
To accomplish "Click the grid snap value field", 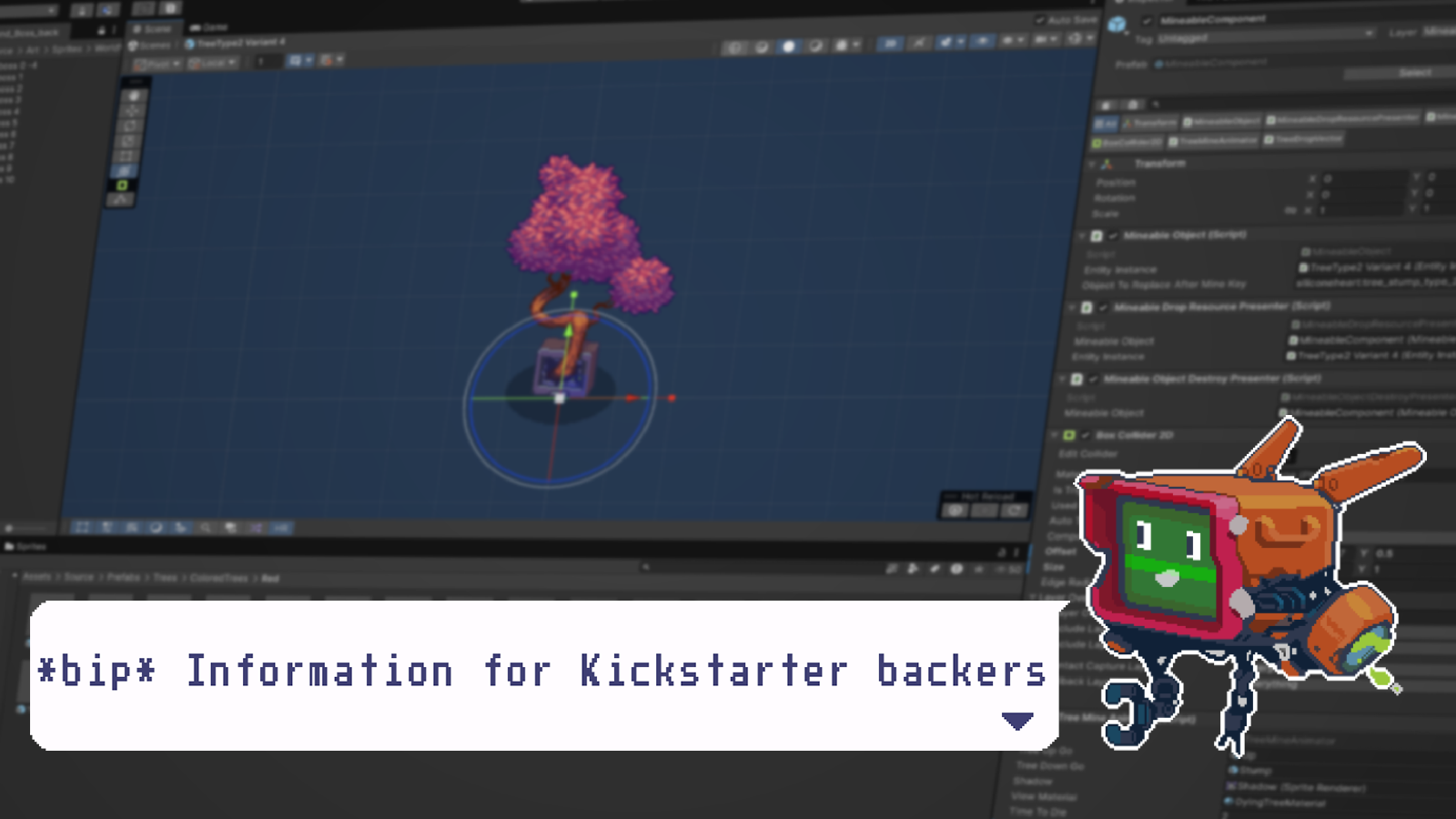I will point(268,61).
